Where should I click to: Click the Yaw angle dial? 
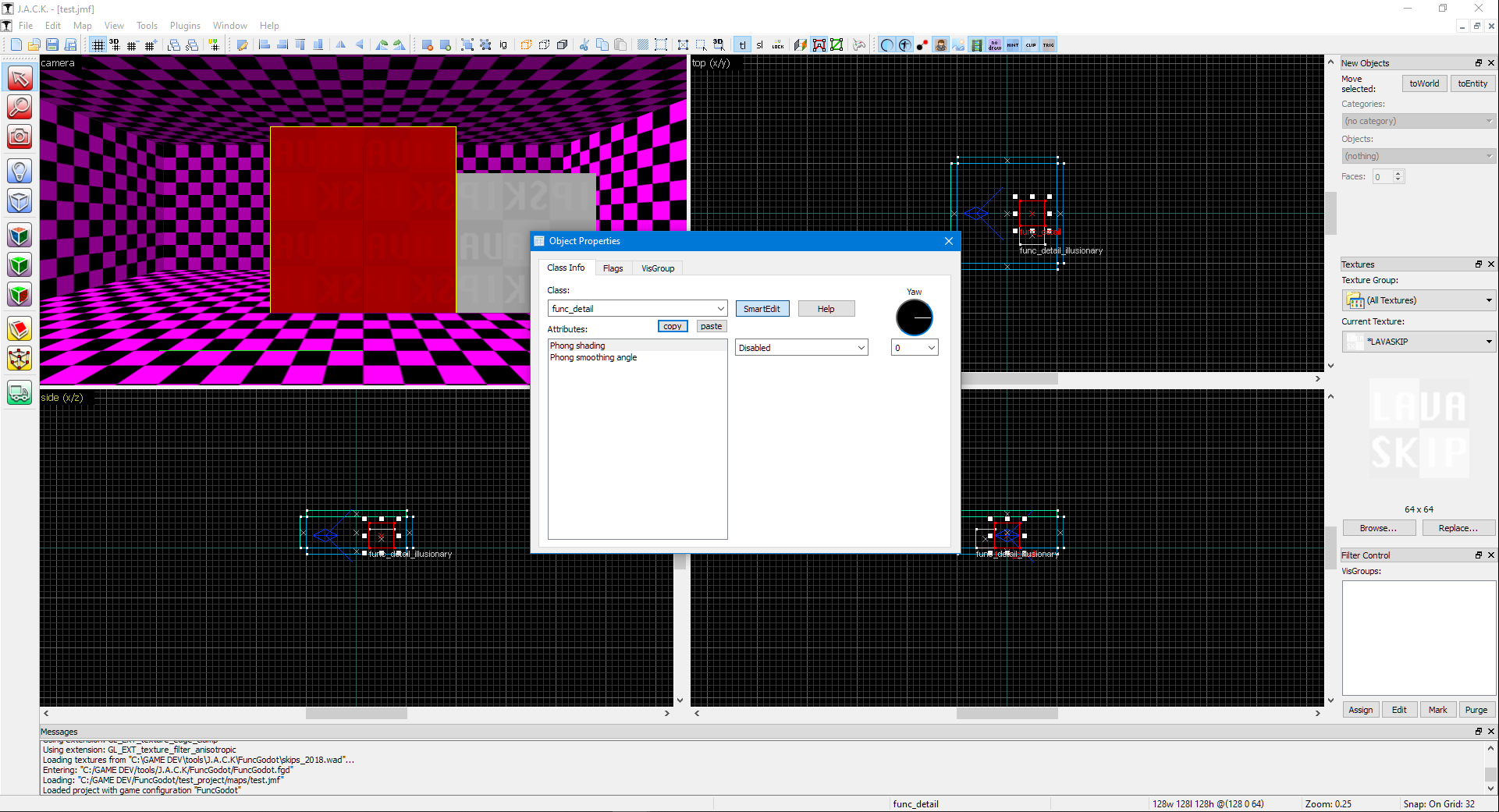point(914,318)
